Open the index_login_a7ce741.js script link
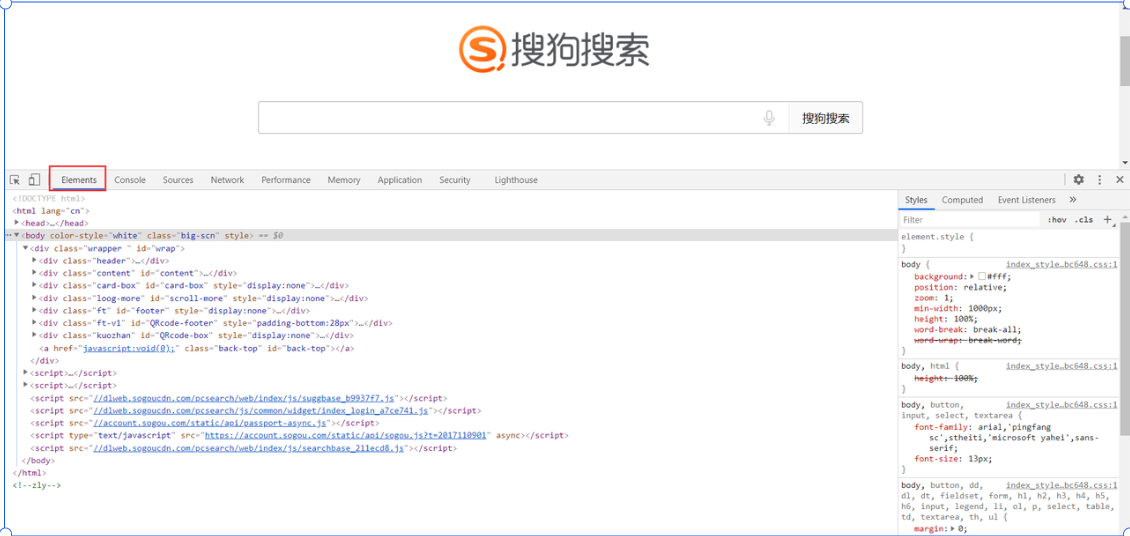The width and height of the screenshot is (1130, 536). (261, 411)
